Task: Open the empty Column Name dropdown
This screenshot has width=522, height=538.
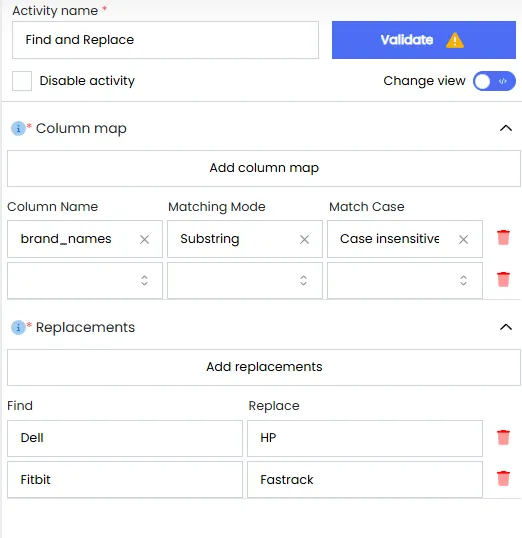Action: pyautogui.click(x=85, y=280)
